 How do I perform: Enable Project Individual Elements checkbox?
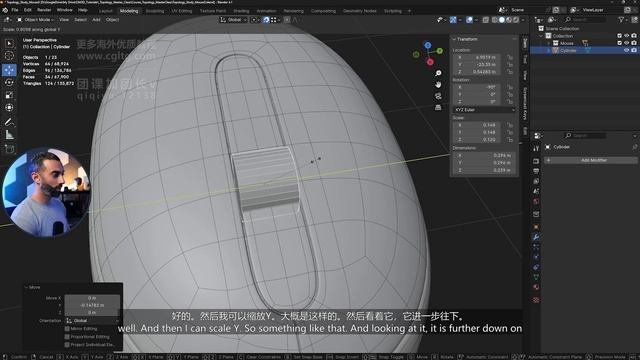tap(67, 344)
